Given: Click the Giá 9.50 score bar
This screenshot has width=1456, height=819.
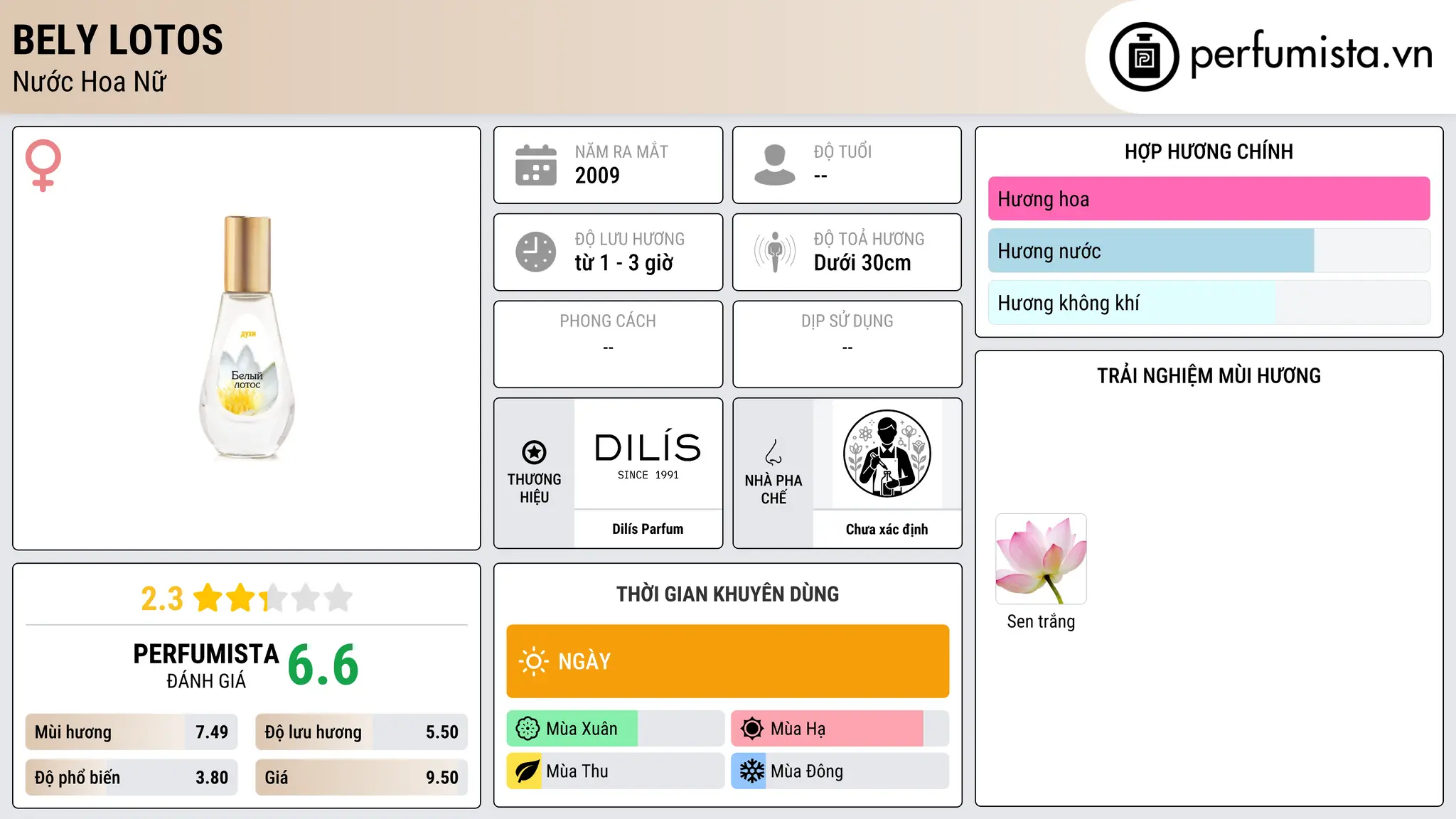Looking at the screenshot, I should [x=361, y=778].
